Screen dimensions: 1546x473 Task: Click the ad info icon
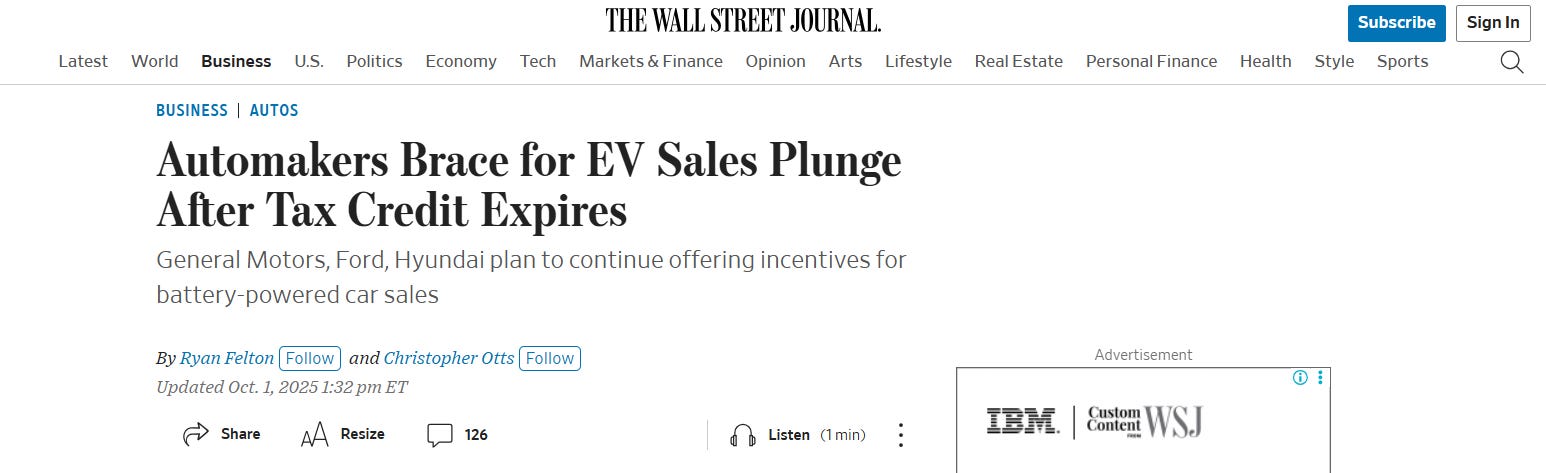click(1300, 378)
